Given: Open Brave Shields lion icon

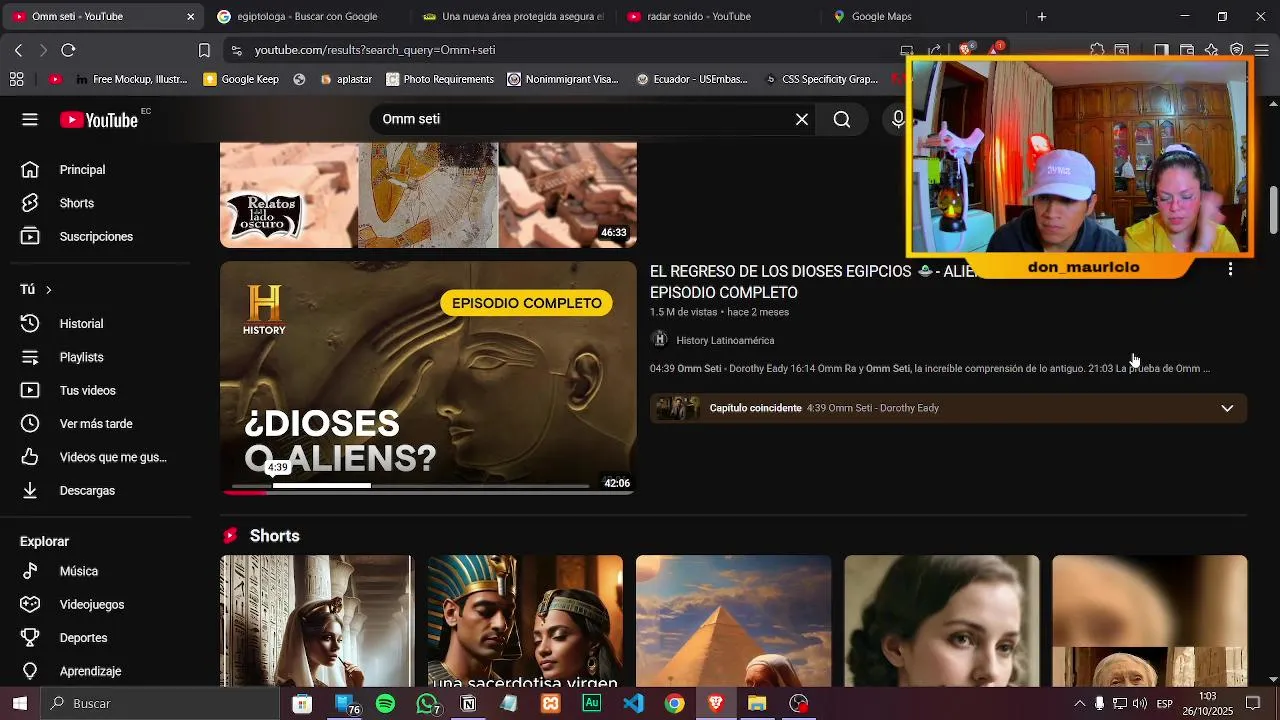Looking at the screenshot, I should coord(966,49).
